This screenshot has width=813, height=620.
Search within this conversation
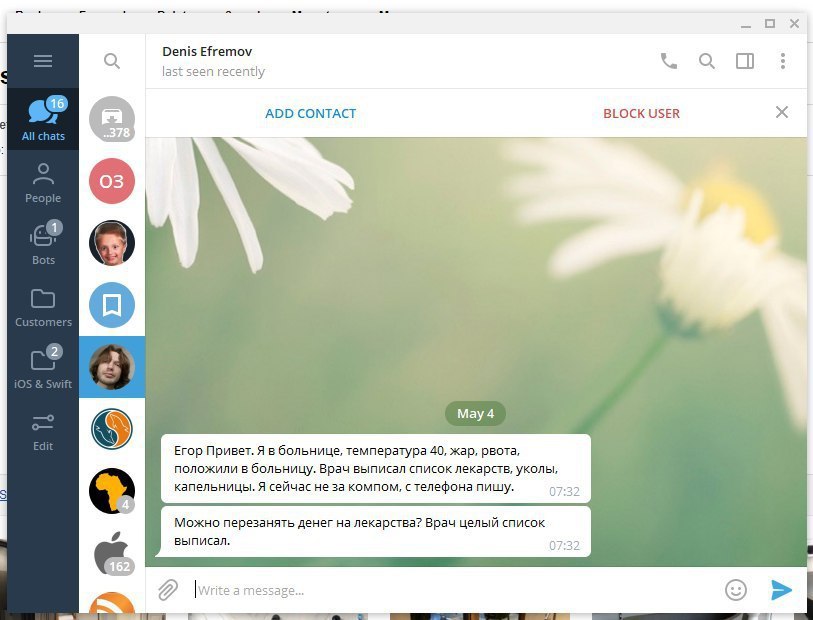(x=707, y=61)
